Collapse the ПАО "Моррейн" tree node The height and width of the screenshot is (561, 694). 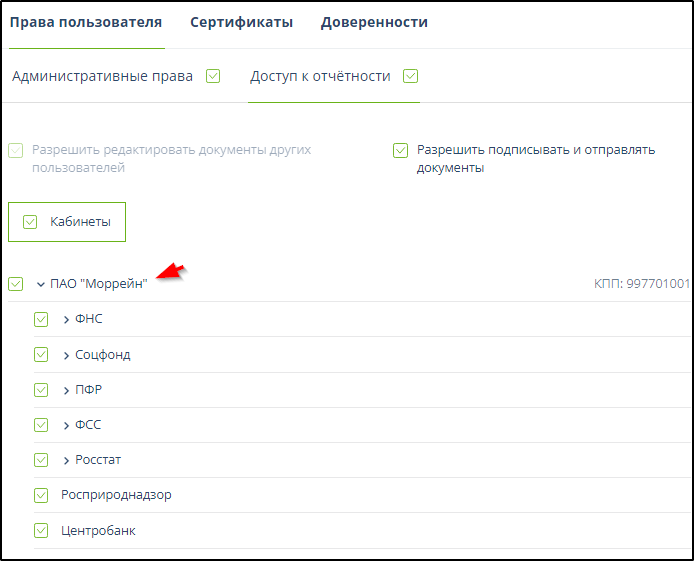click(41, 284)
